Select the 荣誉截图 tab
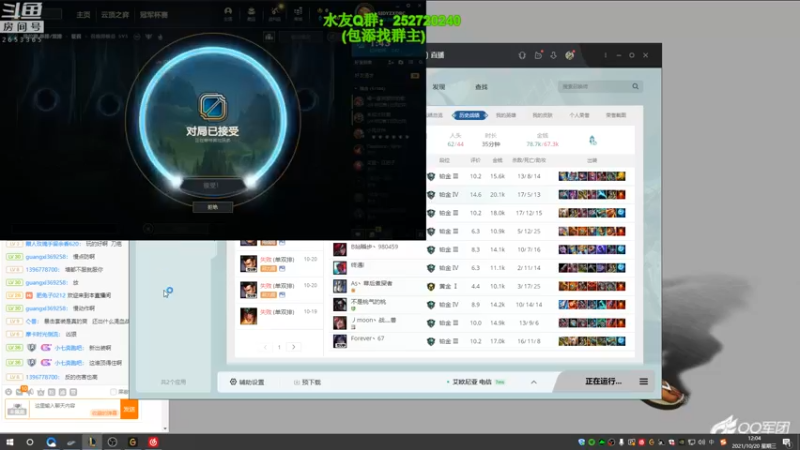The height and width of the screenshot is (450, 800). point(616,115)
